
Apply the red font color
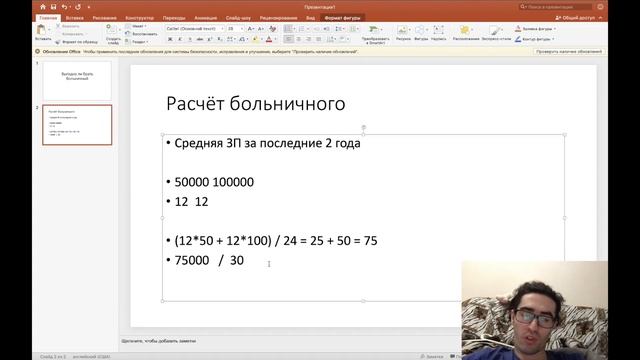point(269,39)
